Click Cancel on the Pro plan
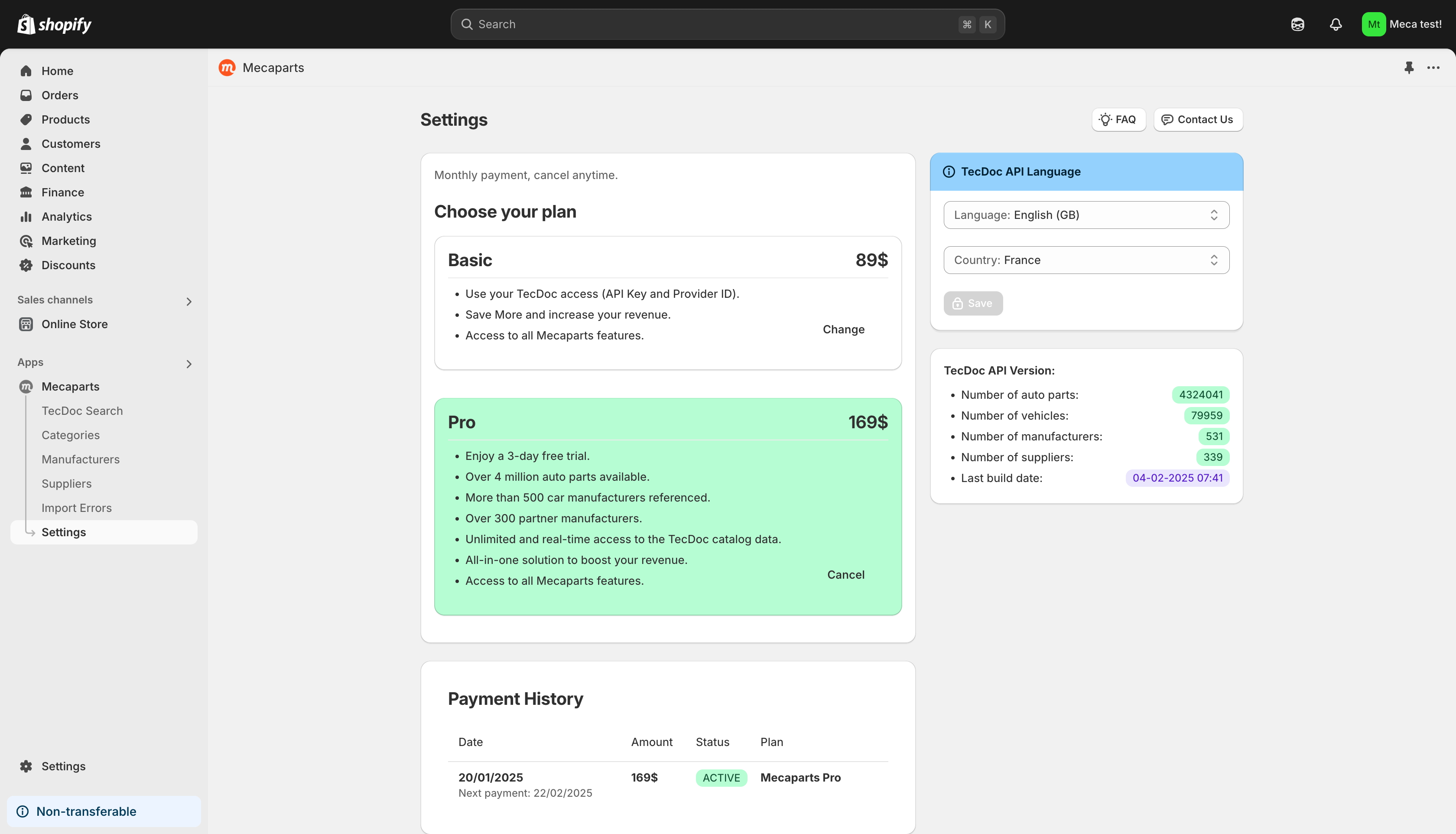 (x=846, y=574)
